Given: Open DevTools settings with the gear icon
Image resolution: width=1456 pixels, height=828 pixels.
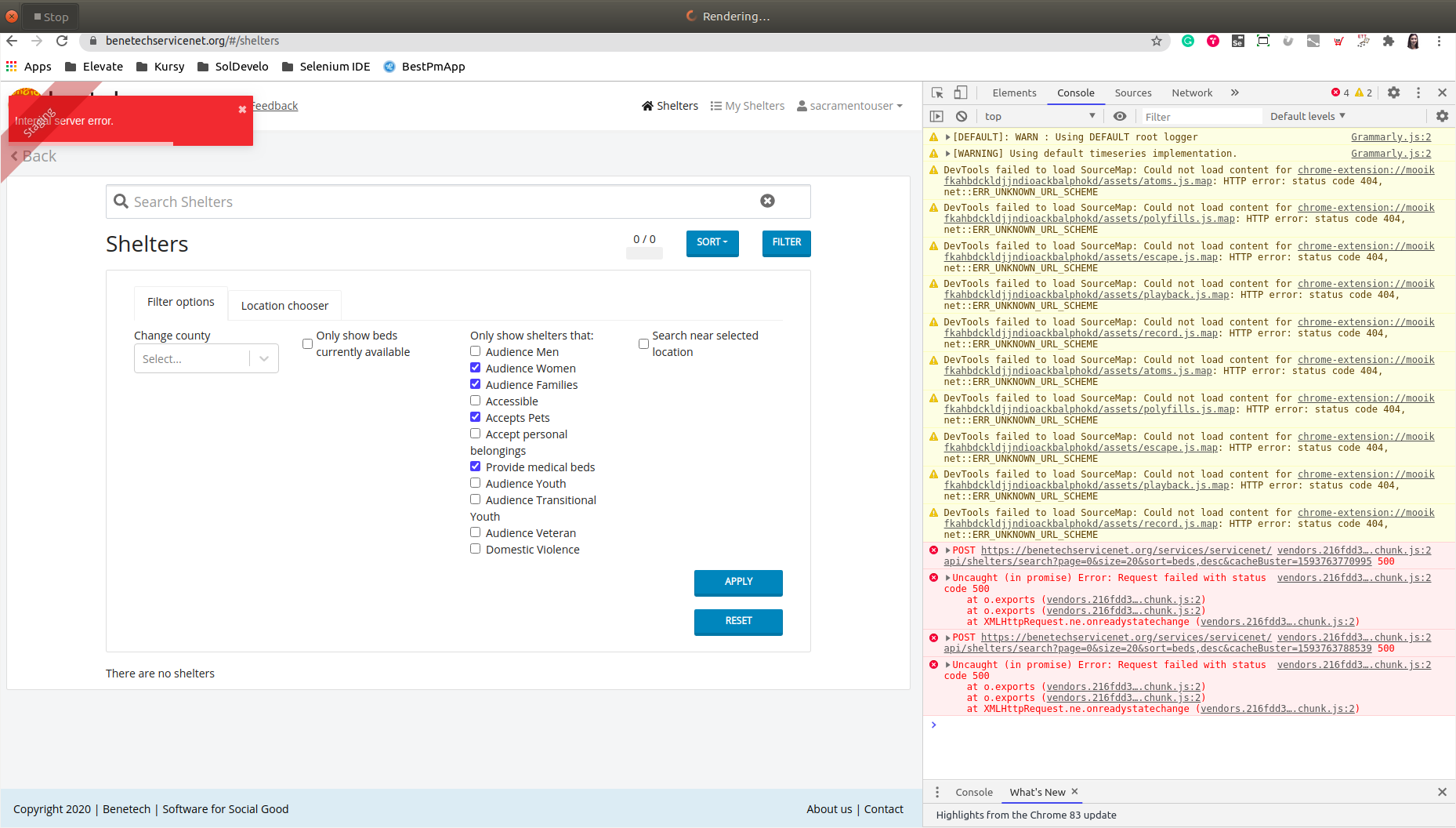Looking at the screenshot, I should (x=1394, y=92).
